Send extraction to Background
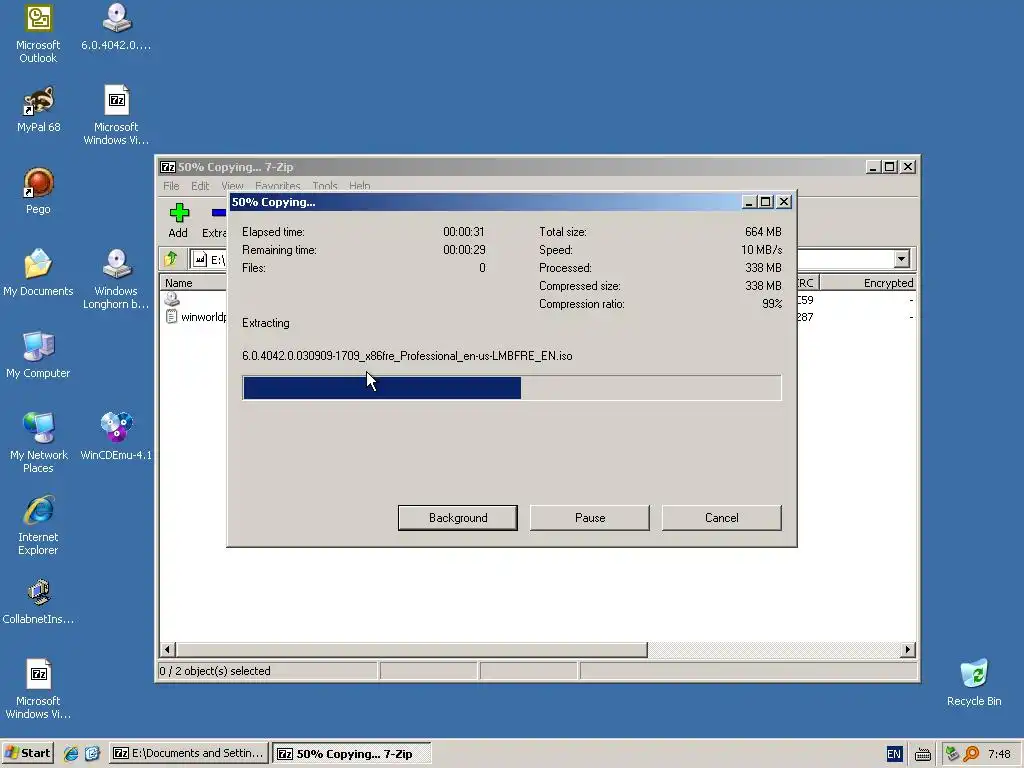 pos(458,518)
